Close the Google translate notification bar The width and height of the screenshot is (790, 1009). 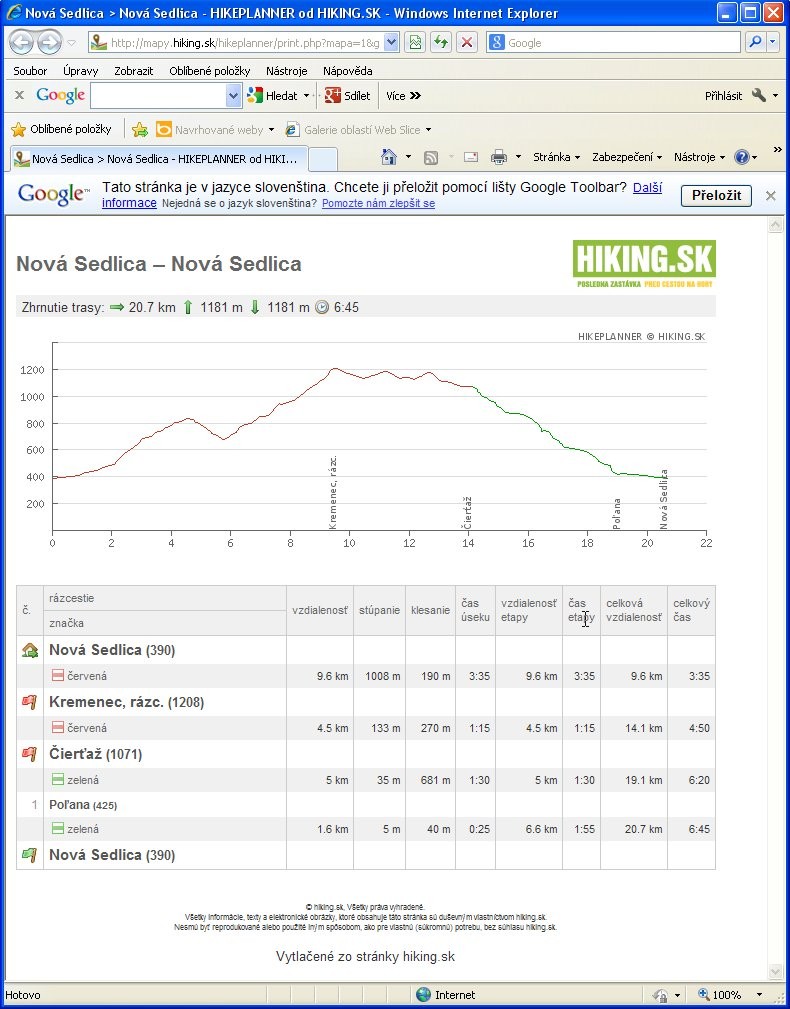[771, 196]
